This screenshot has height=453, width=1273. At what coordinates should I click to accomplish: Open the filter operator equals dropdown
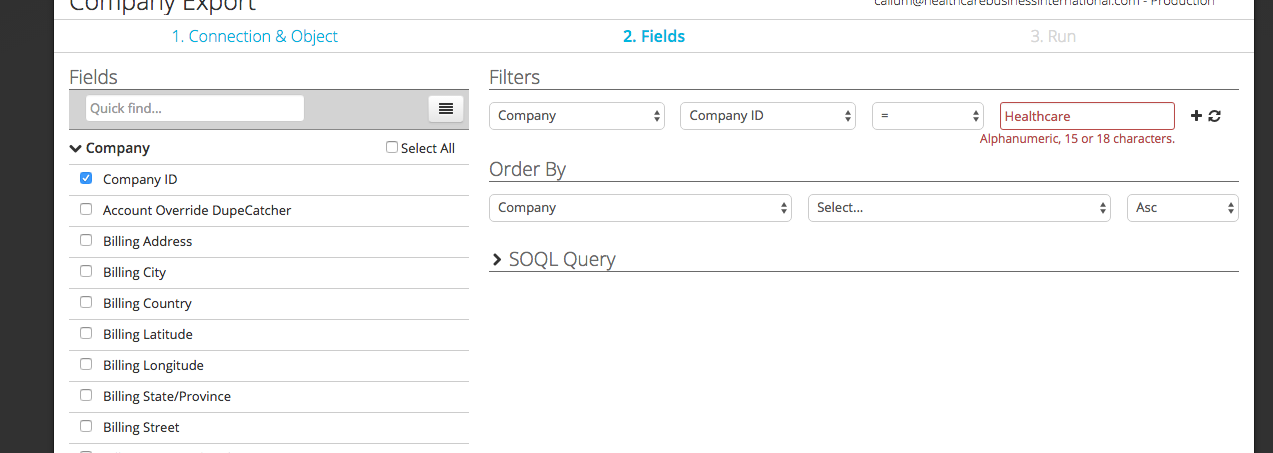[928, 116]
